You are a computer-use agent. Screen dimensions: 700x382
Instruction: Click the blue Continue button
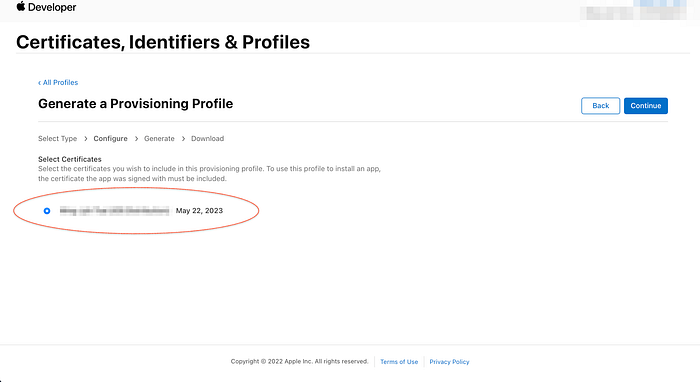(x=646, y=106)
